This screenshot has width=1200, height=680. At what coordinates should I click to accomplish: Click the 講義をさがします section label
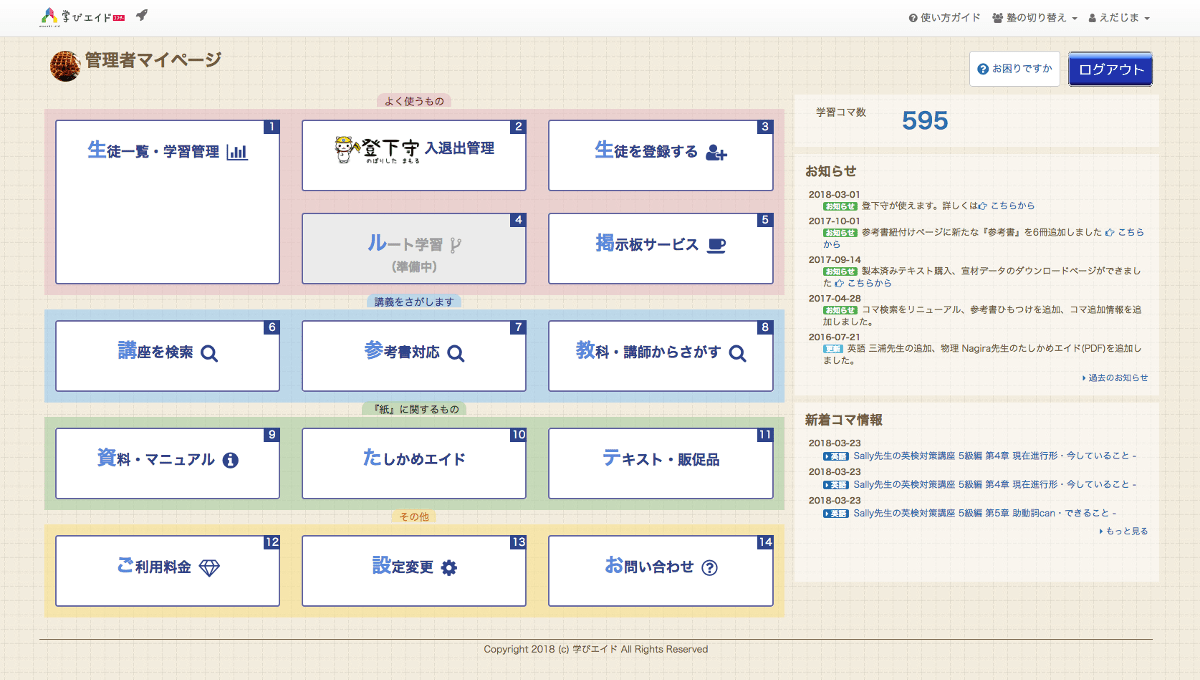[x=414, y=301]
